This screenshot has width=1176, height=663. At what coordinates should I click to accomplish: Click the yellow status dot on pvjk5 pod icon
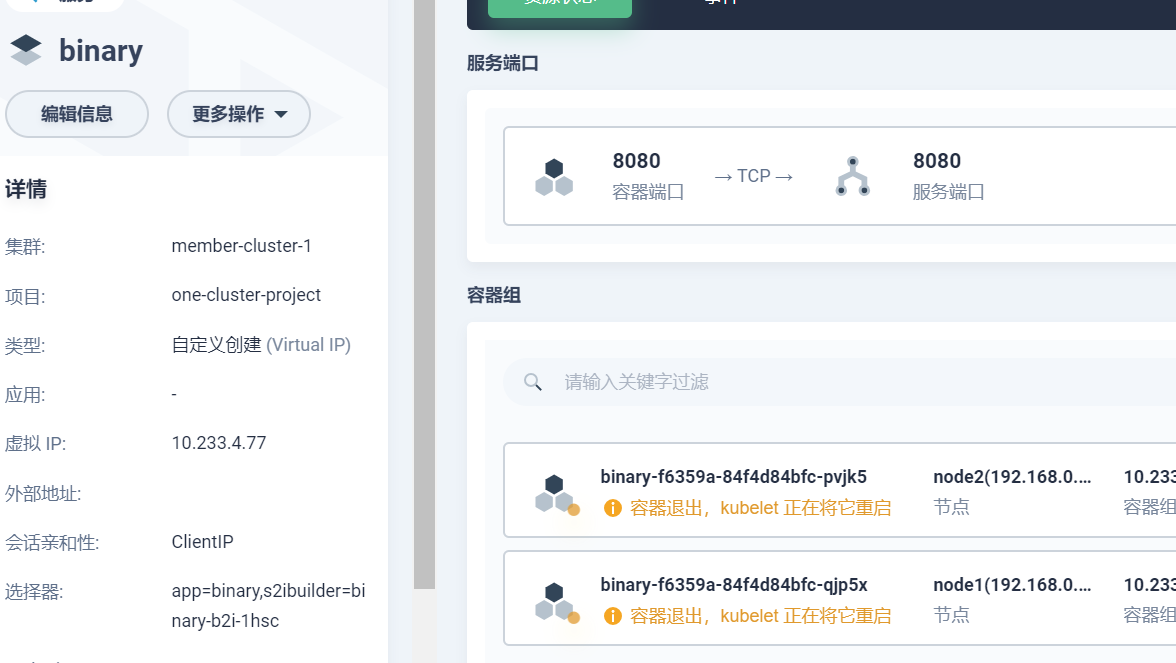(573, 508)
